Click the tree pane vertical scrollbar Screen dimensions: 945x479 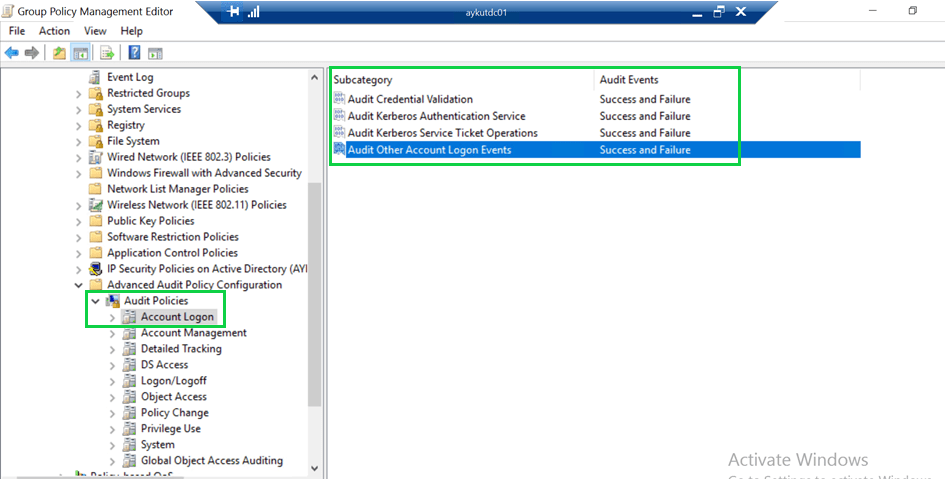point(315,300)
